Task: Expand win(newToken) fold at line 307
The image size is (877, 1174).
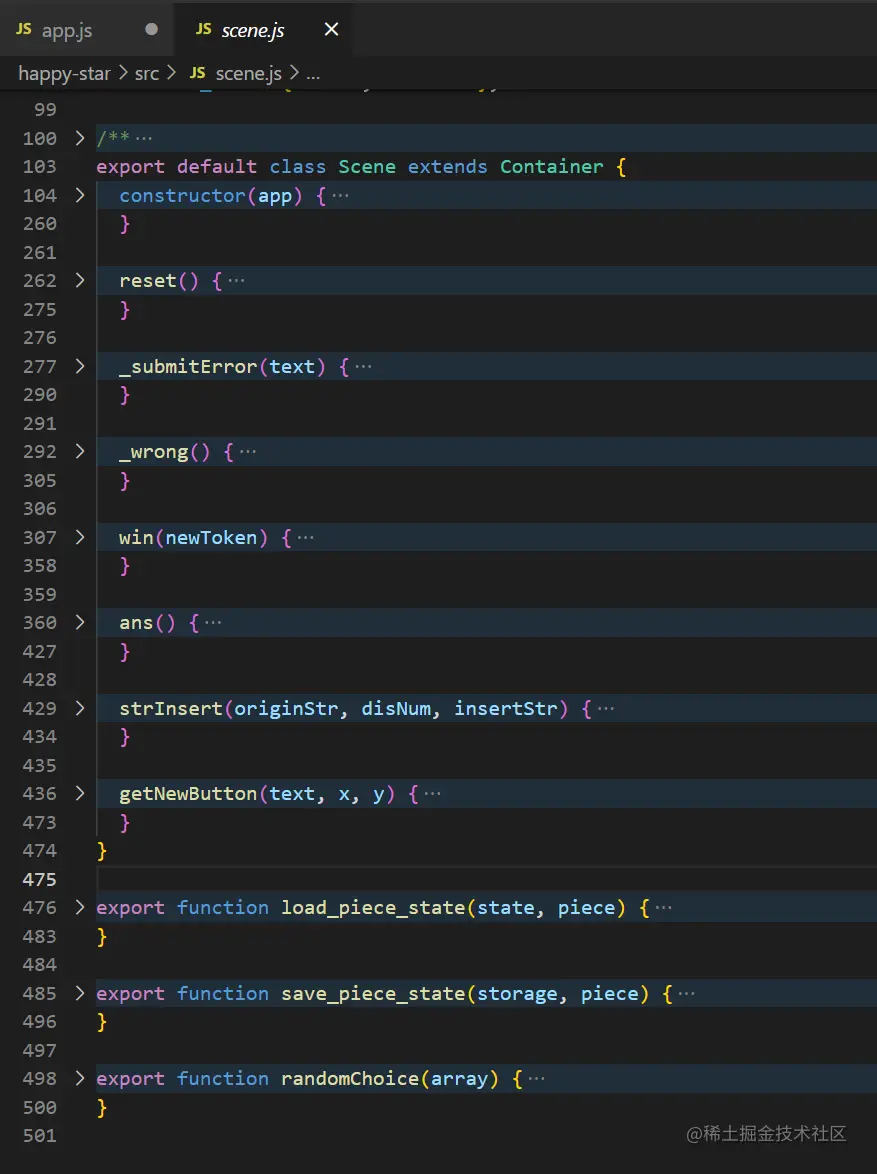Action: pyautogui.click(x=80, y=538)
